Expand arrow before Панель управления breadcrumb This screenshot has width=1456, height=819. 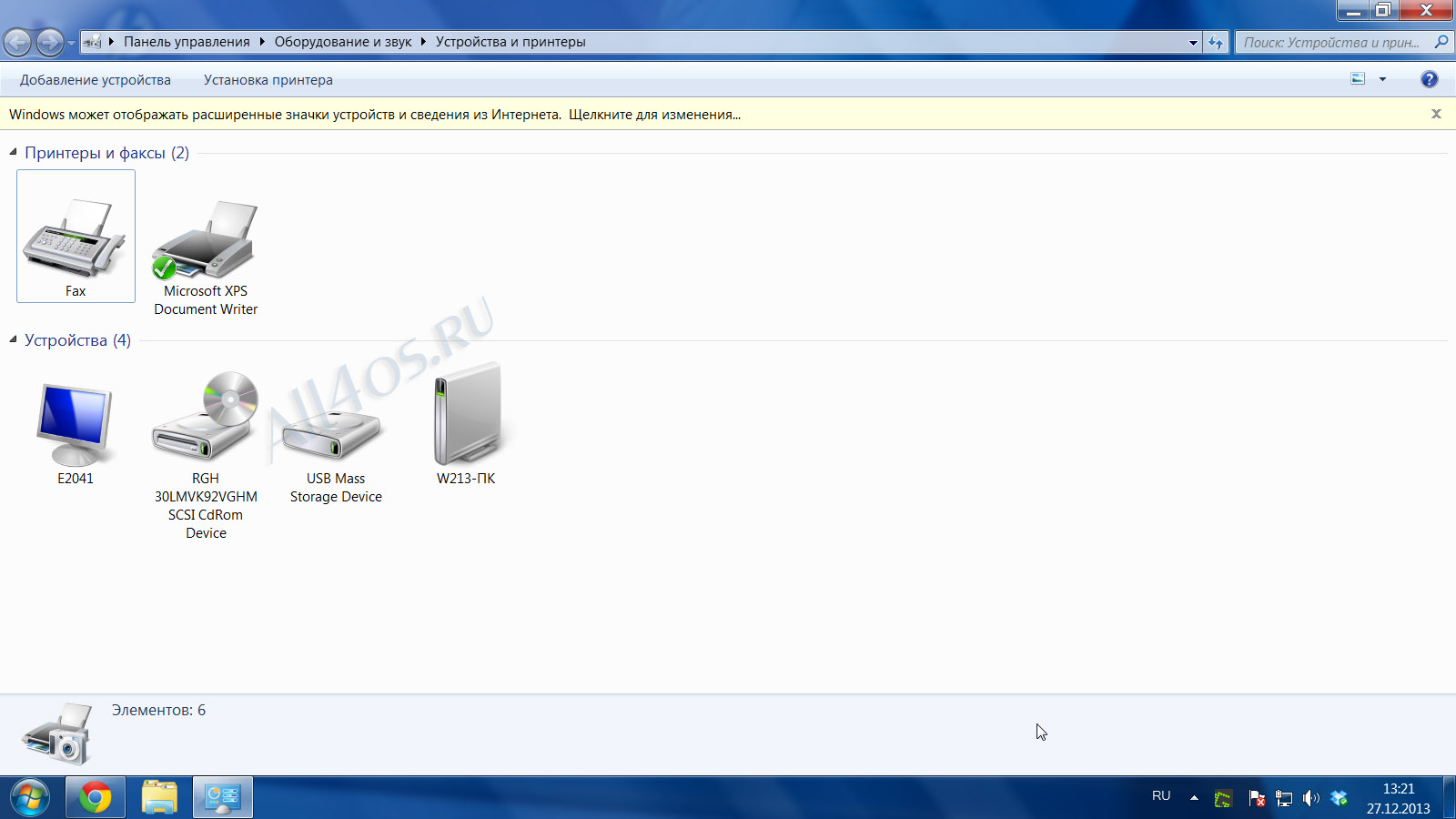point(111,42)
